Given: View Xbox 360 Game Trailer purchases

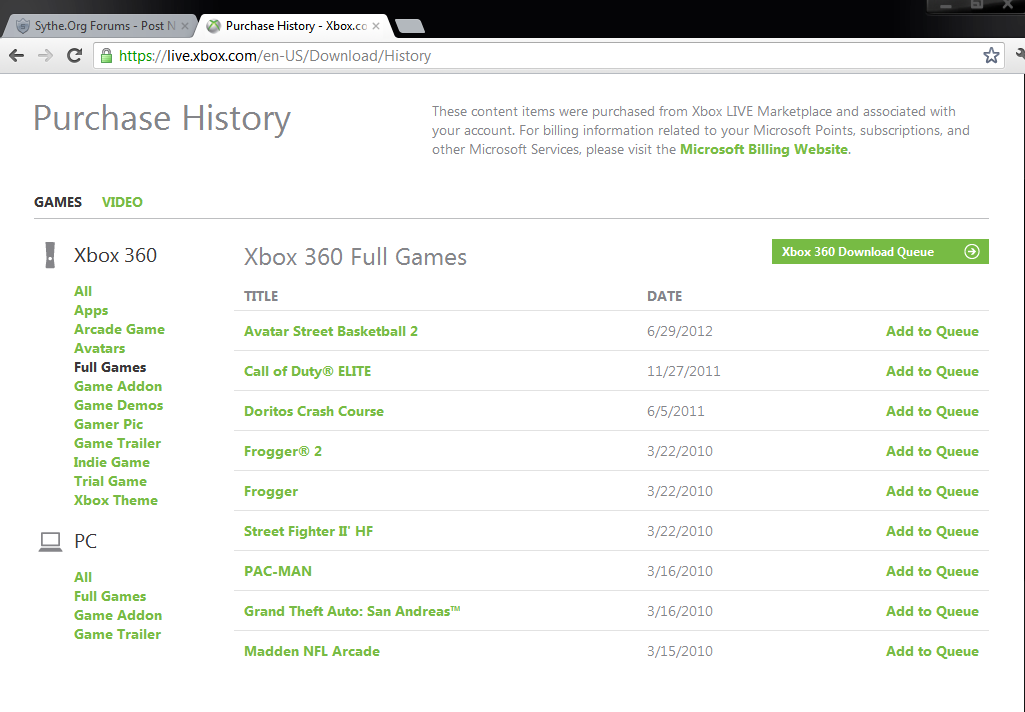Looking at the screenshot, I should 117,443.
